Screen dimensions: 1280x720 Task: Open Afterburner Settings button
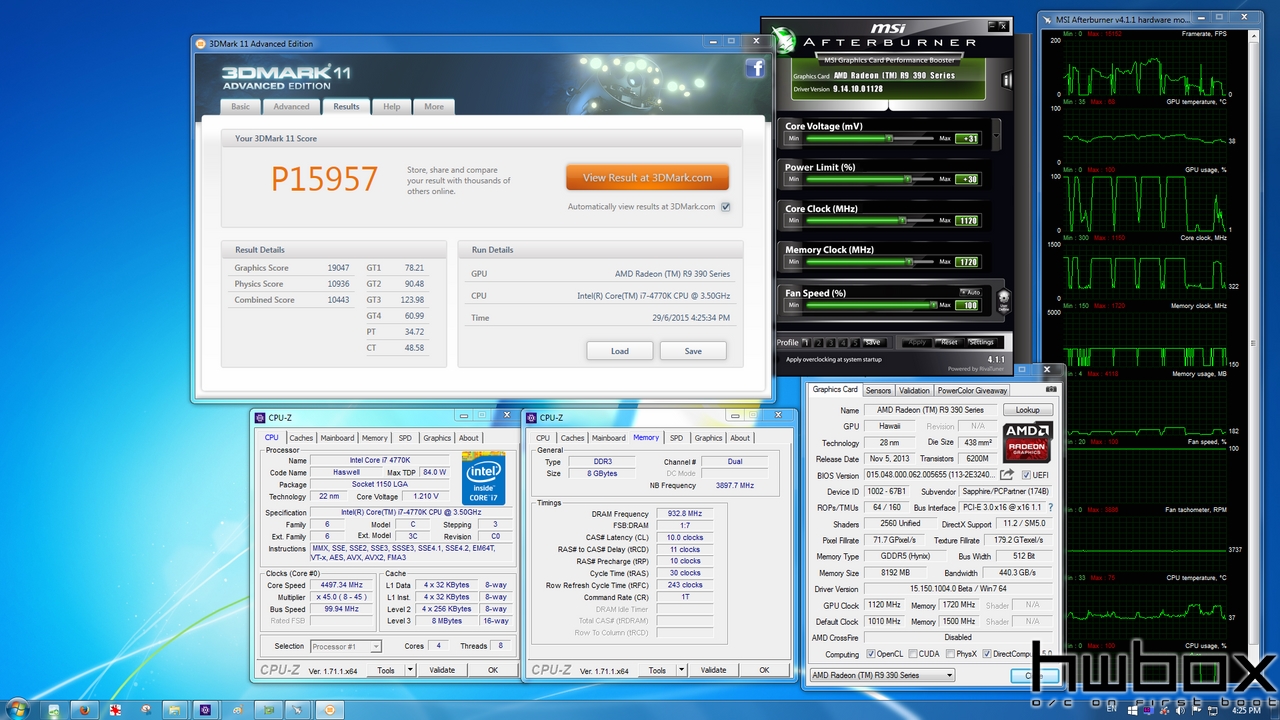point(981,342)
